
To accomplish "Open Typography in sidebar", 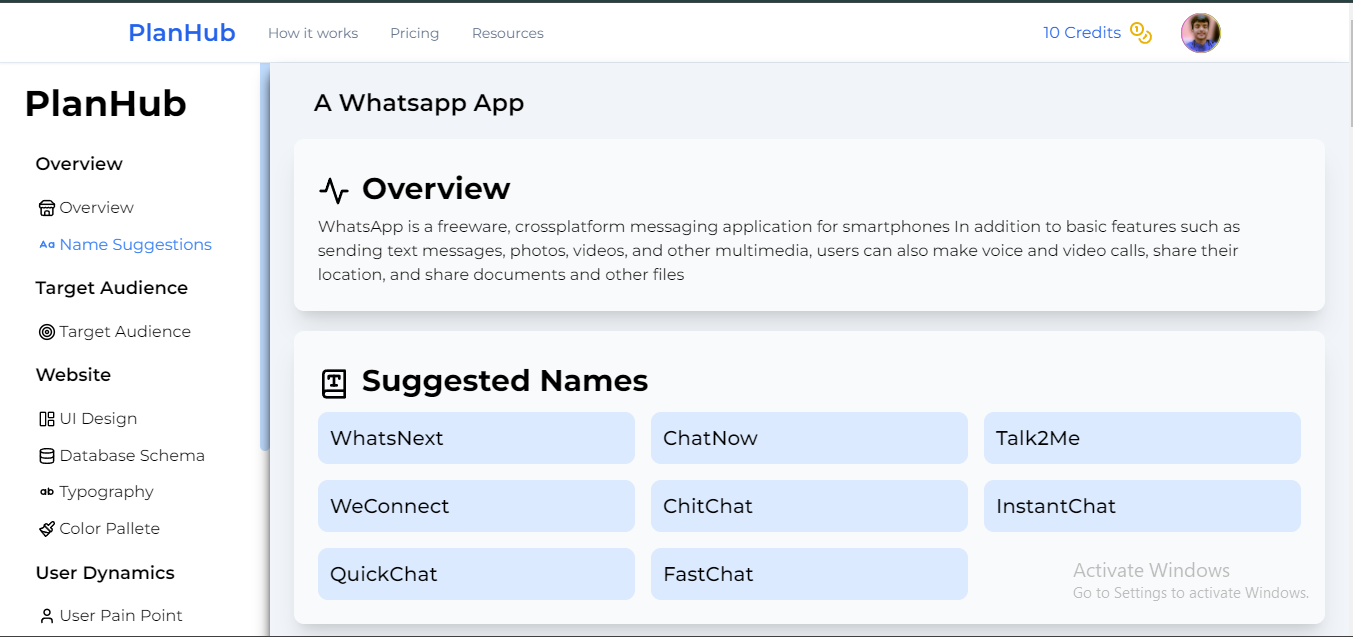I will point(106,492).
